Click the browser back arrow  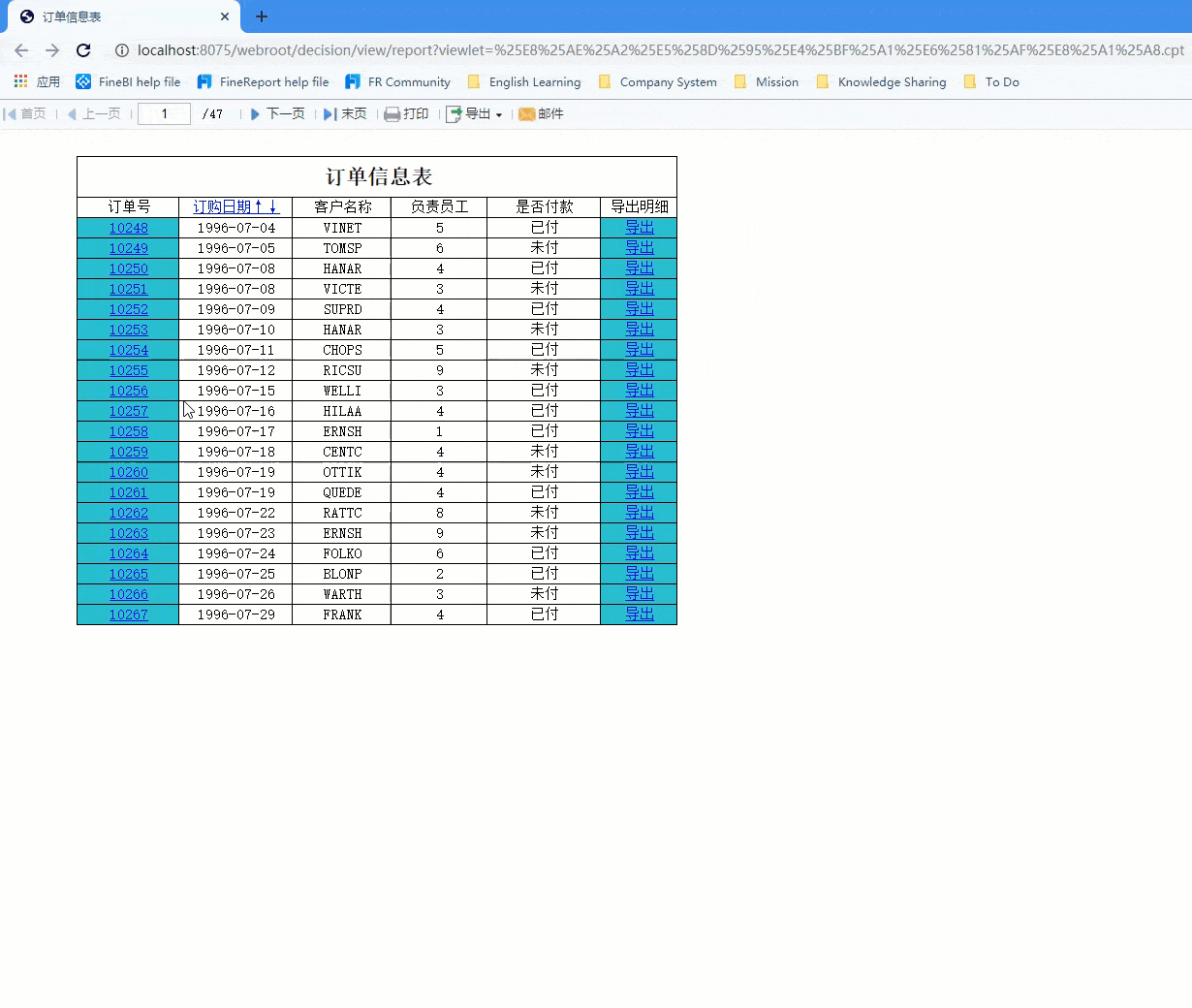pos(21,50)
